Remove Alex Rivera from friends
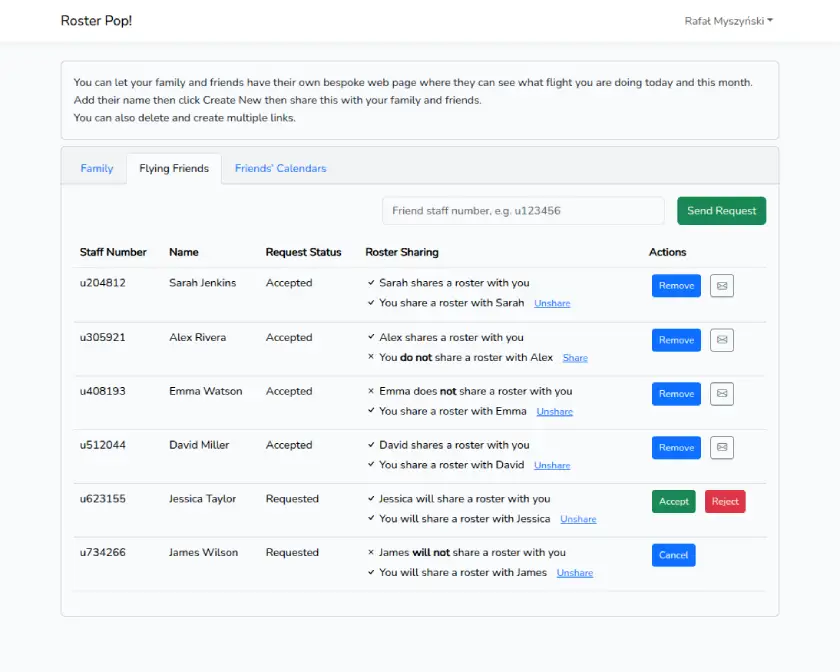This screenshot has height=672, width=840. [x=676, y=340]
